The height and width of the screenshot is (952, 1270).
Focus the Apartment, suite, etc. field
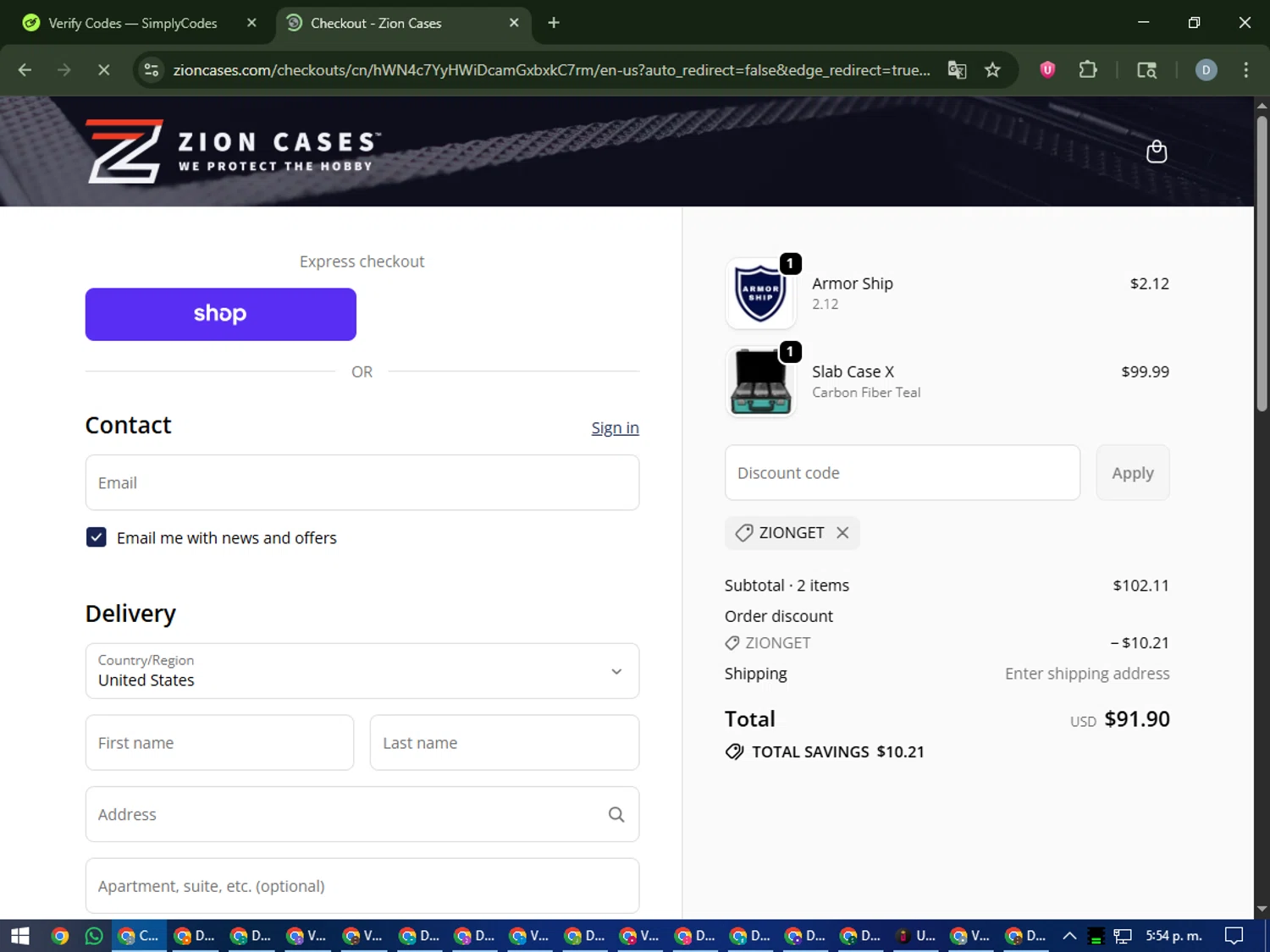click(362, 886)
